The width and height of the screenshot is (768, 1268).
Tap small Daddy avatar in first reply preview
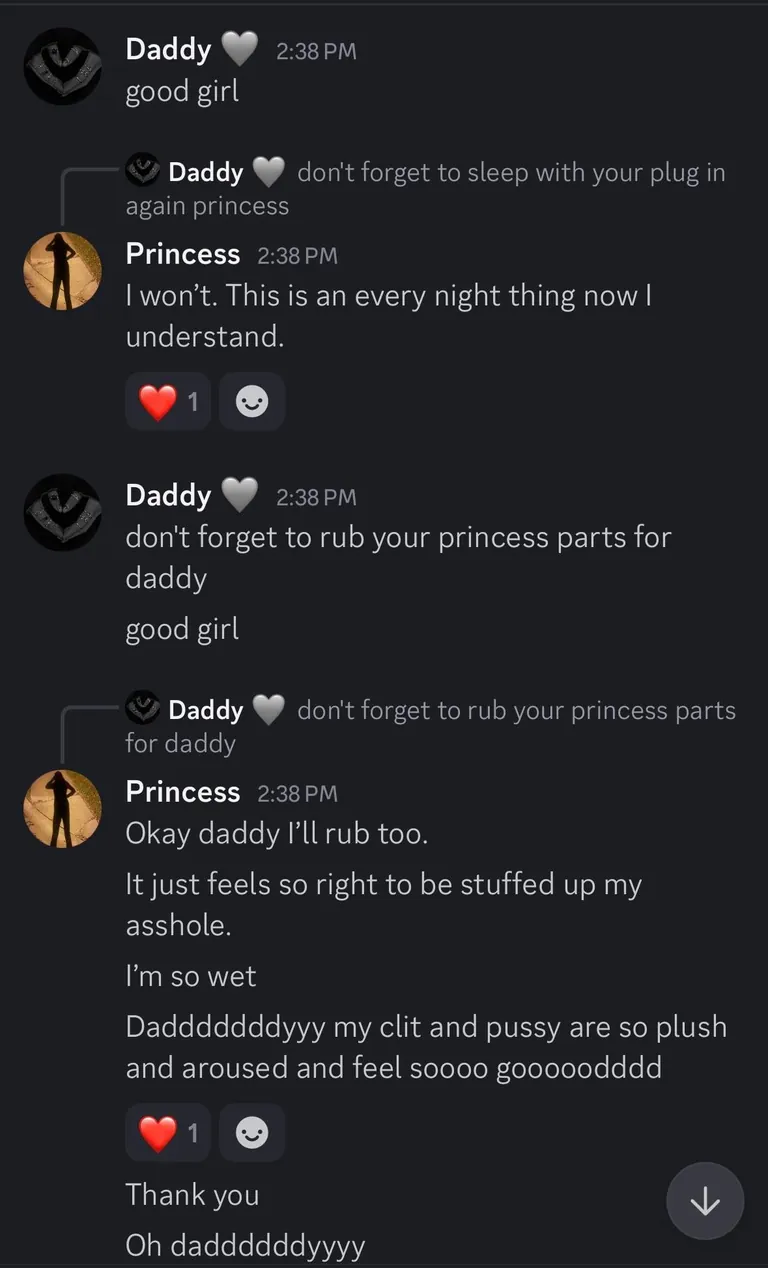(143, 171)
